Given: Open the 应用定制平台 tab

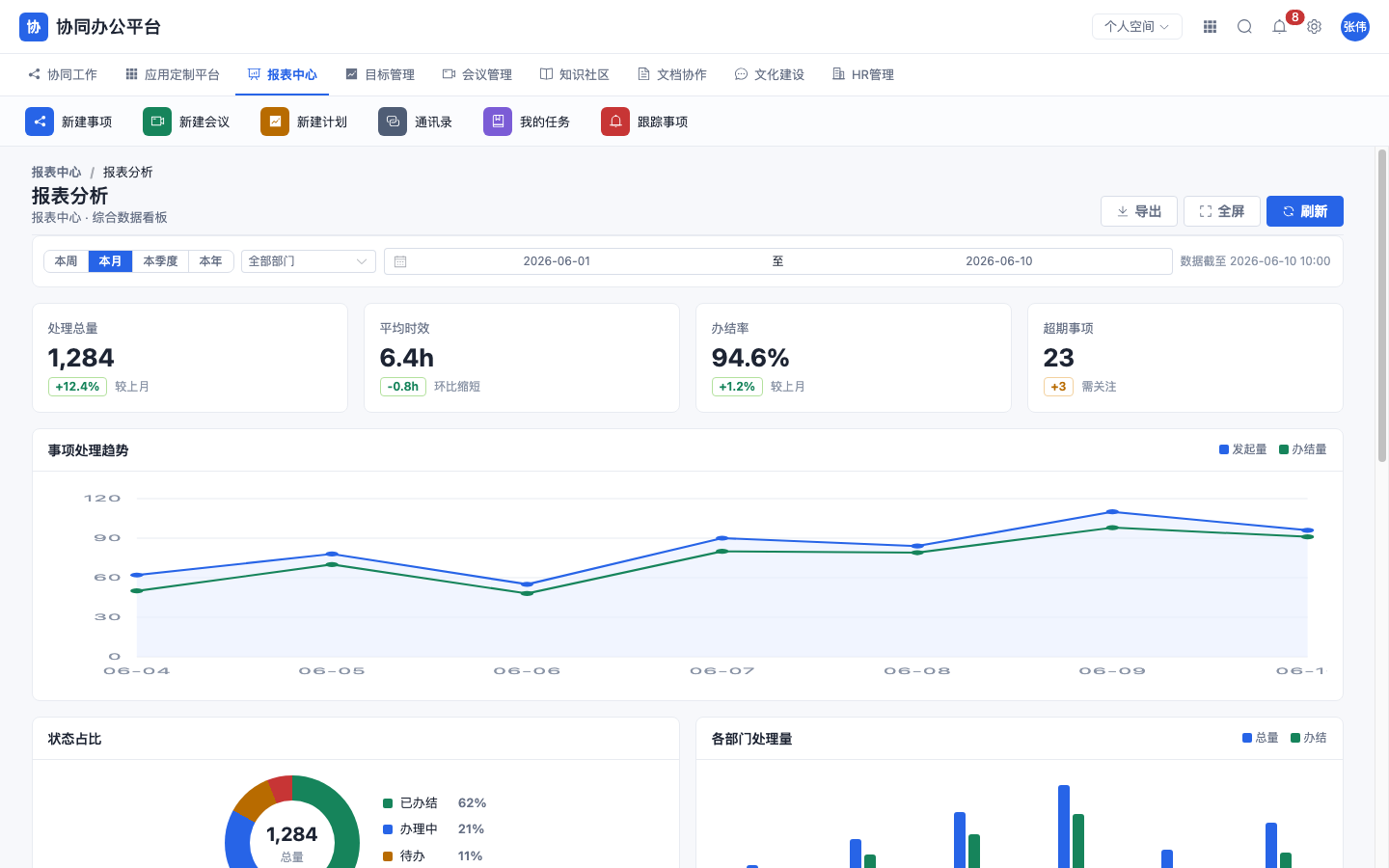Looking at the screenshot, I should coord(173,74).
